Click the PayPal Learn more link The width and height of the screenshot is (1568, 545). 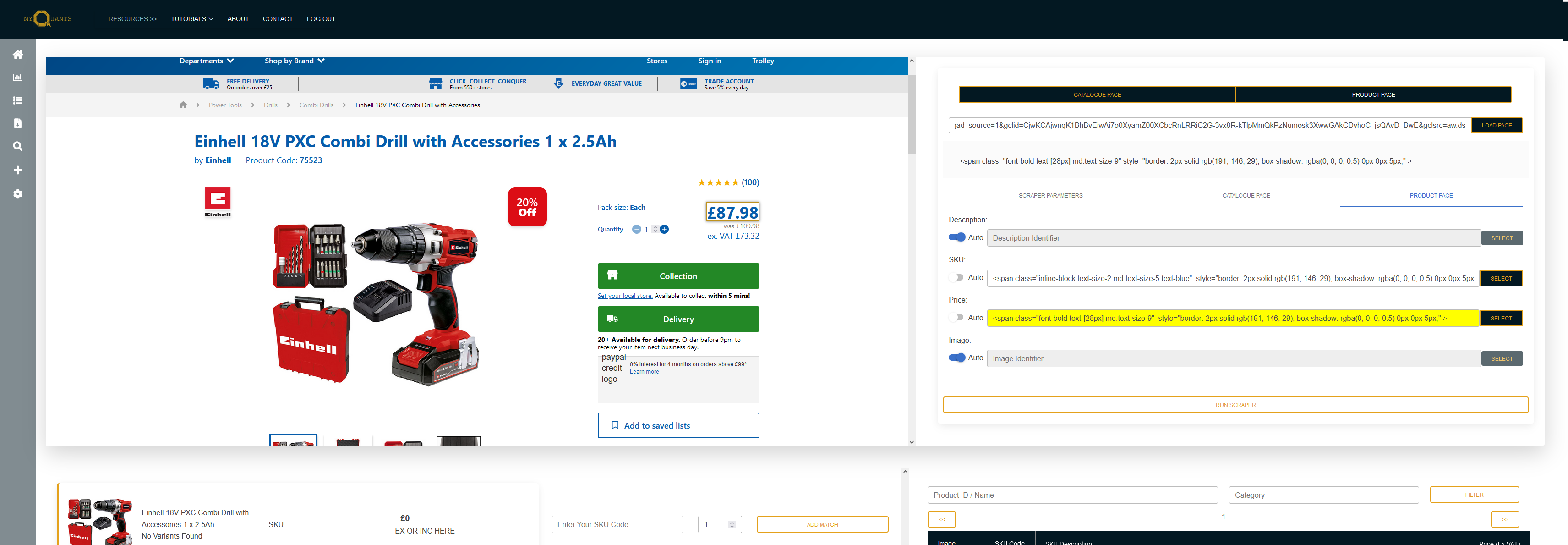pos(644,372)
